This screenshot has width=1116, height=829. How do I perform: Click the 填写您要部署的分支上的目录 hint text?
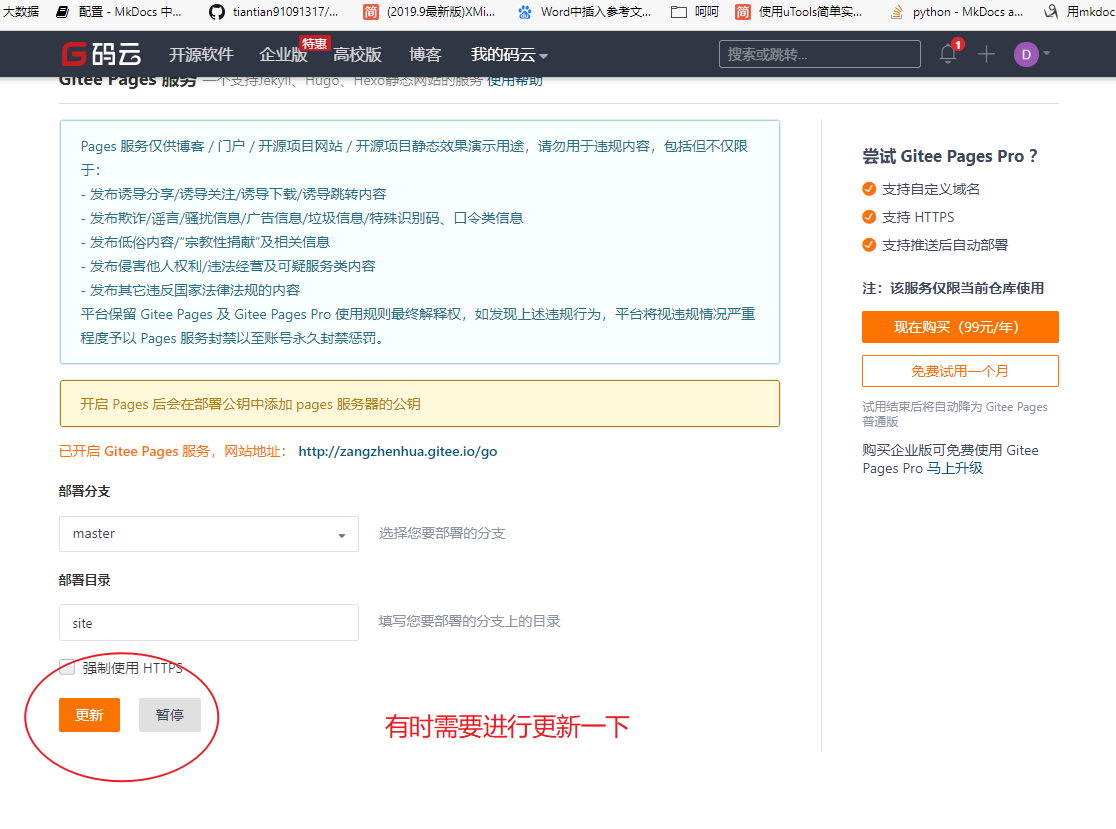[470, 621]
